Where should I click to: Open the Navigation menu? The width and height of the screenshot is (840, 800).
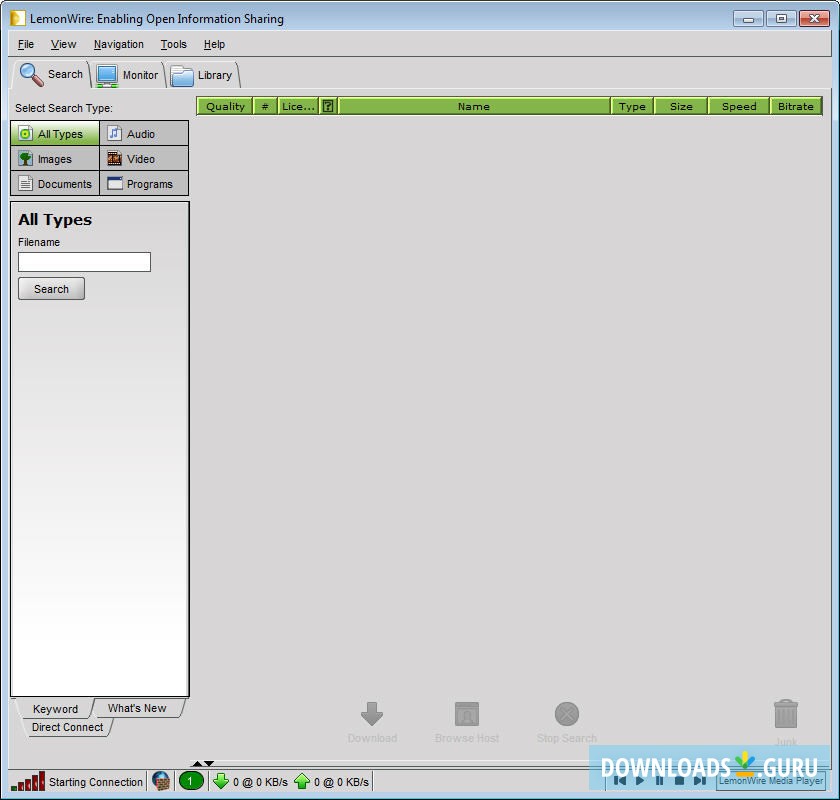(118, 44)
